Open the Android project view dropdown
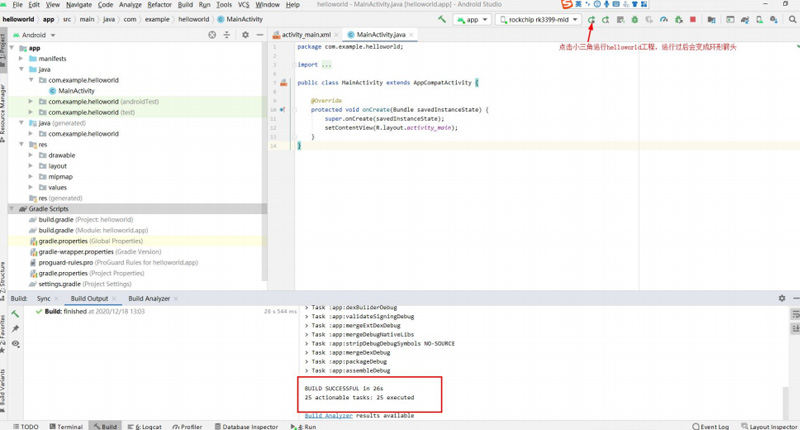Image resolution: width=800 pixels, height=430 pixels. (x=34, y=35)
